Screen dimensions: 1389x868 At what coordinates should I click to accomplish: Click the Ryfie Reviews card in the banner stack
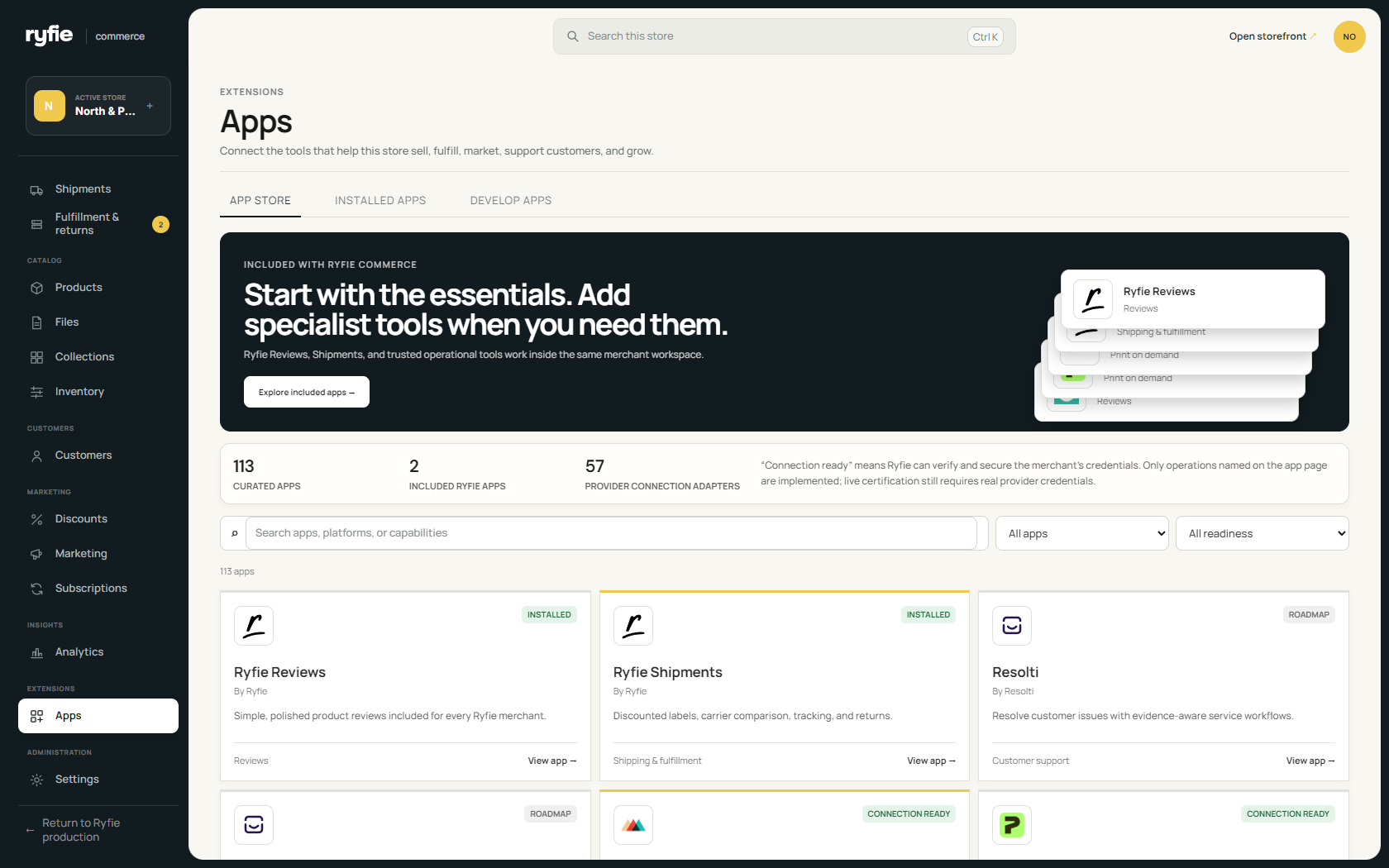pyautogui.click(x=1193, y=299)
